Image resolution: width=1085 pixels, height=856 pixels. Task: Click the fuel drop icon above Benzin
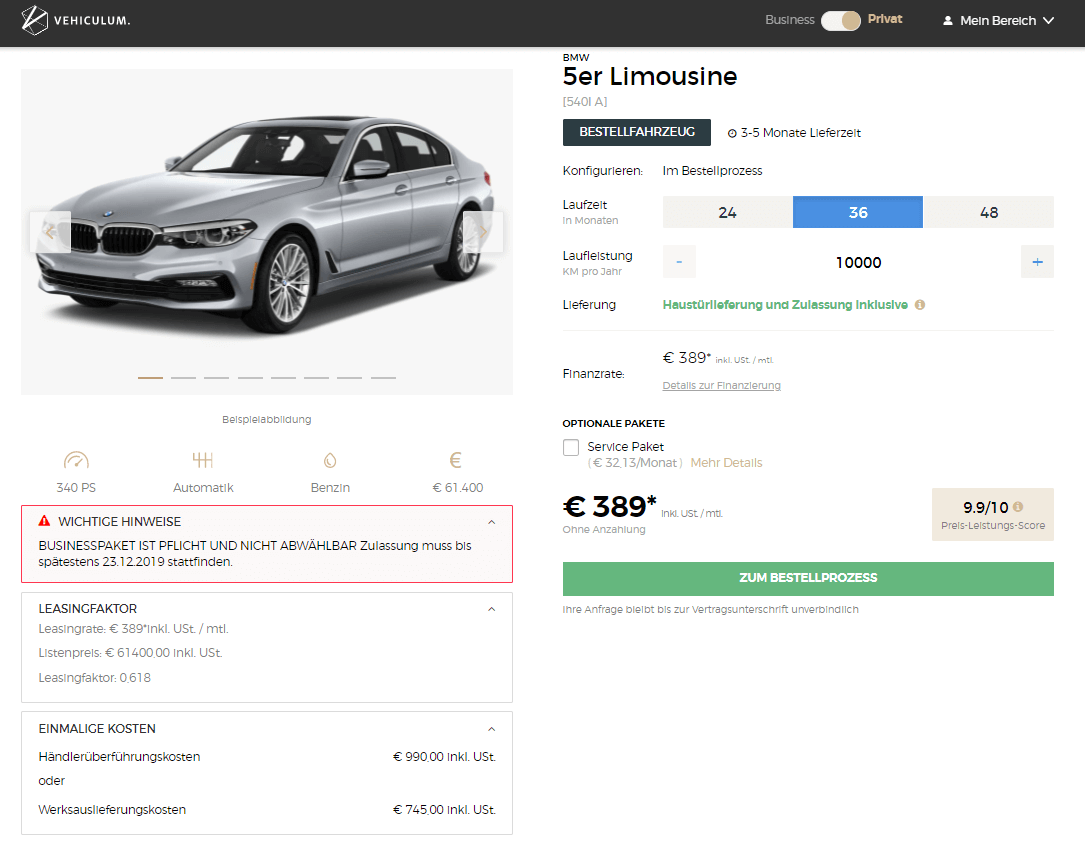330,460
